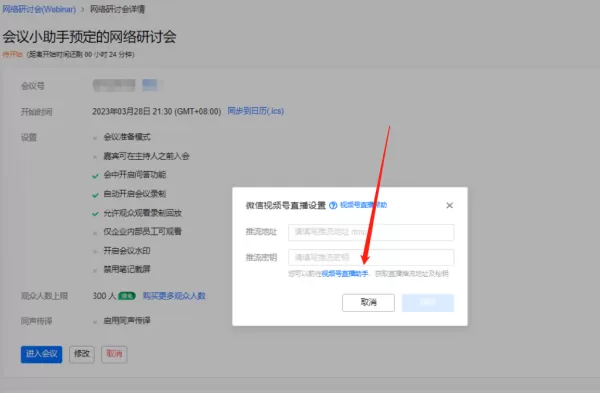Click 购买更多观众人数 link
This screenshot has width=600, height=393.
tap(174, 296)
